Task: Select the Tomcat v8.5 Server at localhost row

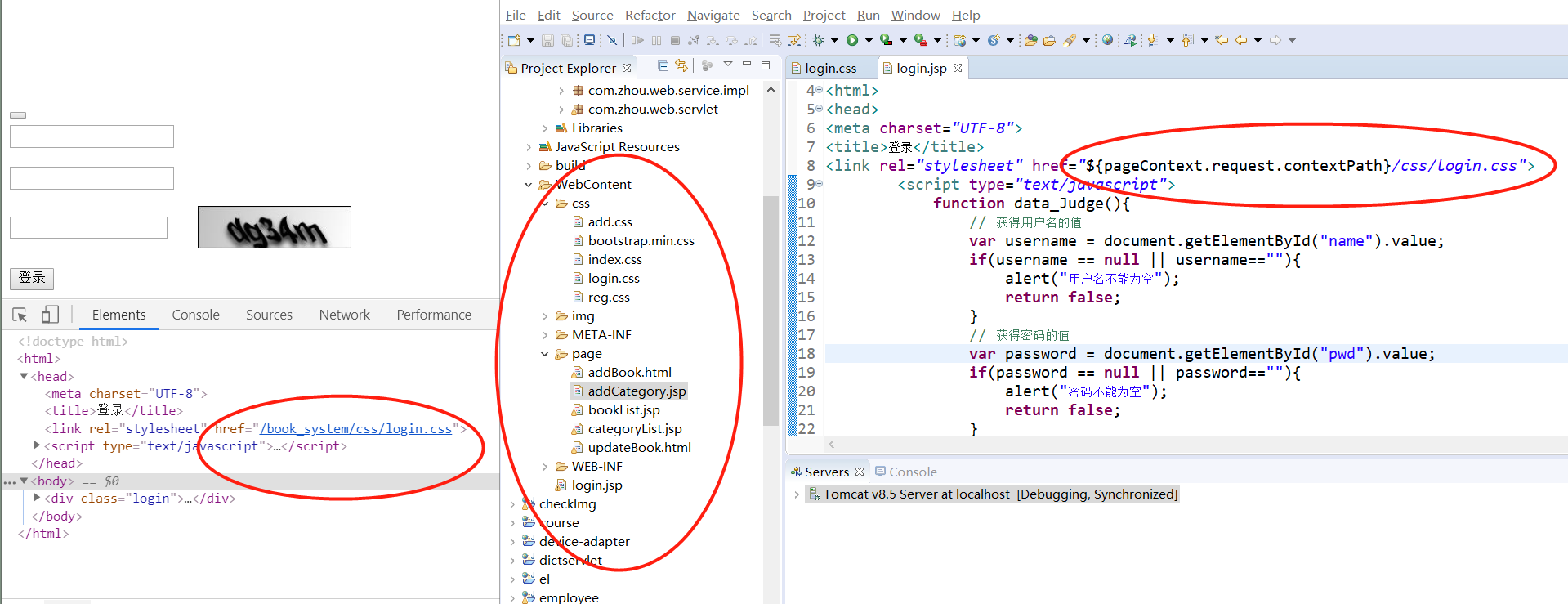Action: [992, 494]
